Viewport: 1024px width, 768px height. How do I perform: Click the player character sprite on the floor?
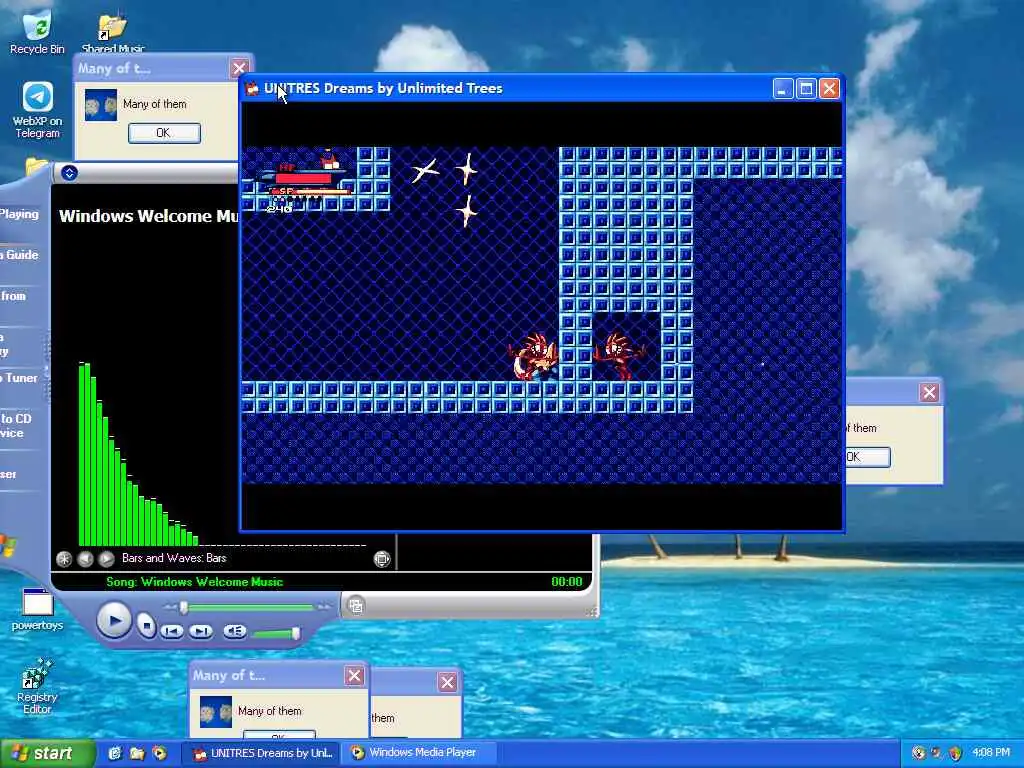(x=534, y=357)
